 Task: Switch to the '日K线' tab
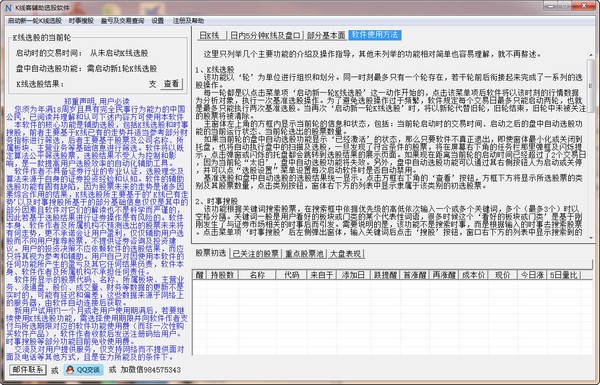point(212,36)
